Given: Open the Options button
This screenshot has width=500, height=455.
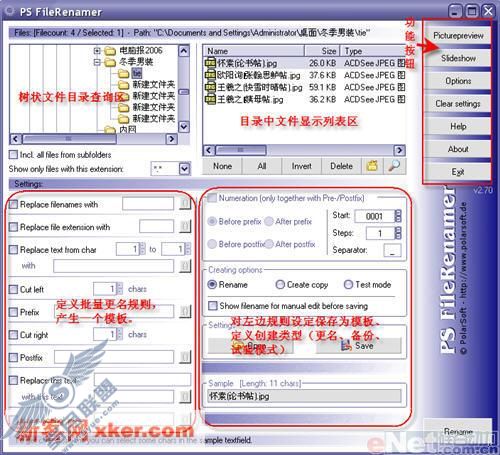Looking at the screenshot, I should pyautogui.click(x=458, y=81).
